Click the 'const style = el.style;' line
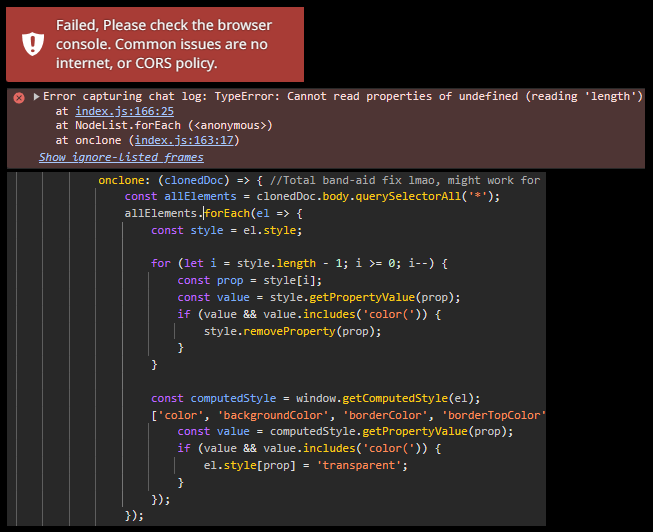 (x=227, y=230)
